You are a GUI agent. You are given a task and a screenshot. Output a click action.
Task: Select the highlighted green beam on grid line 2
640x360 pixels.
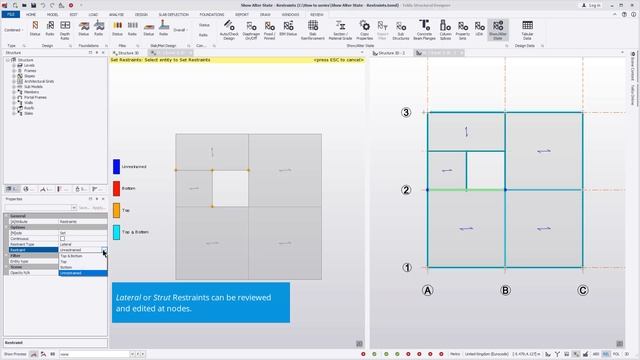466,190
